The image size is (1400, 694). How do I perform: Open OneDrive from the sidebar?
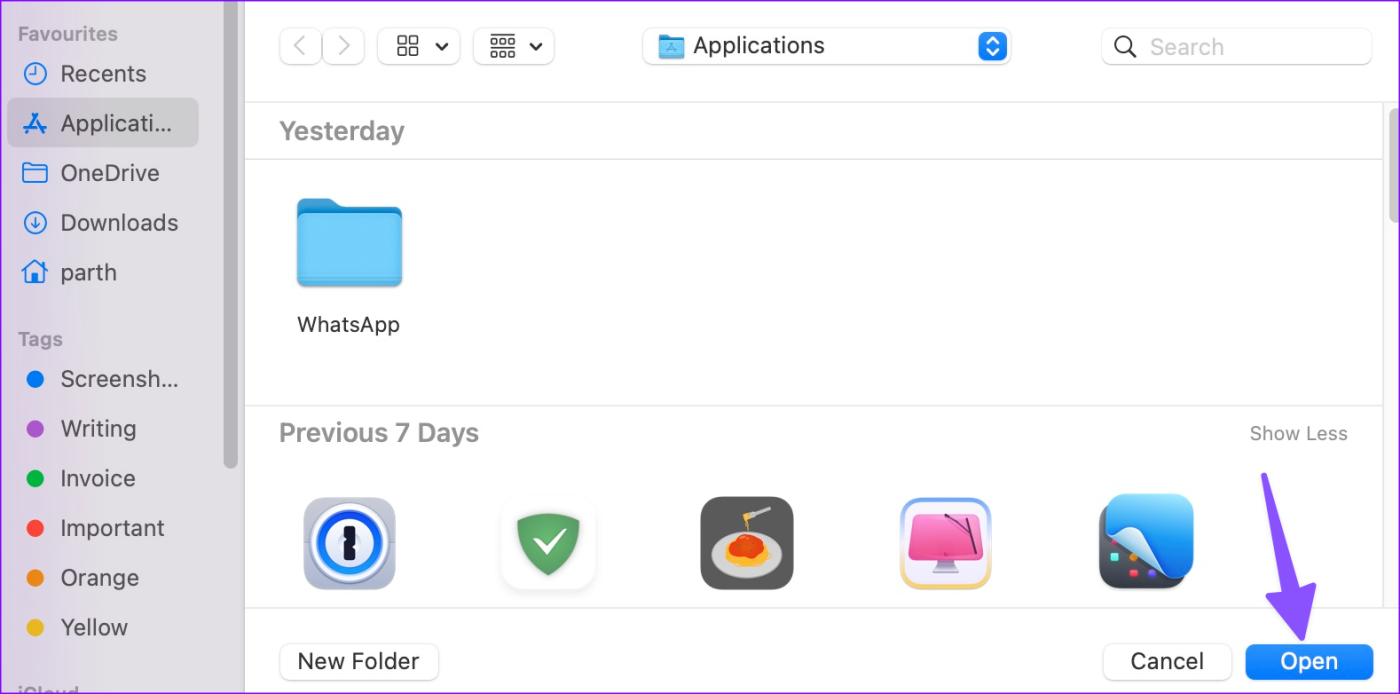pos(109,173)
